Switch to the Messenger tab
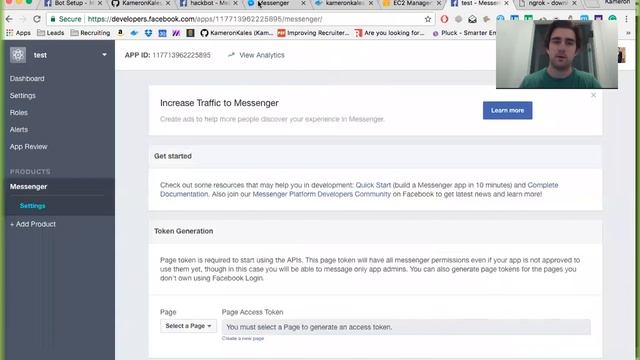640x360 pixels. pos(273,3)
